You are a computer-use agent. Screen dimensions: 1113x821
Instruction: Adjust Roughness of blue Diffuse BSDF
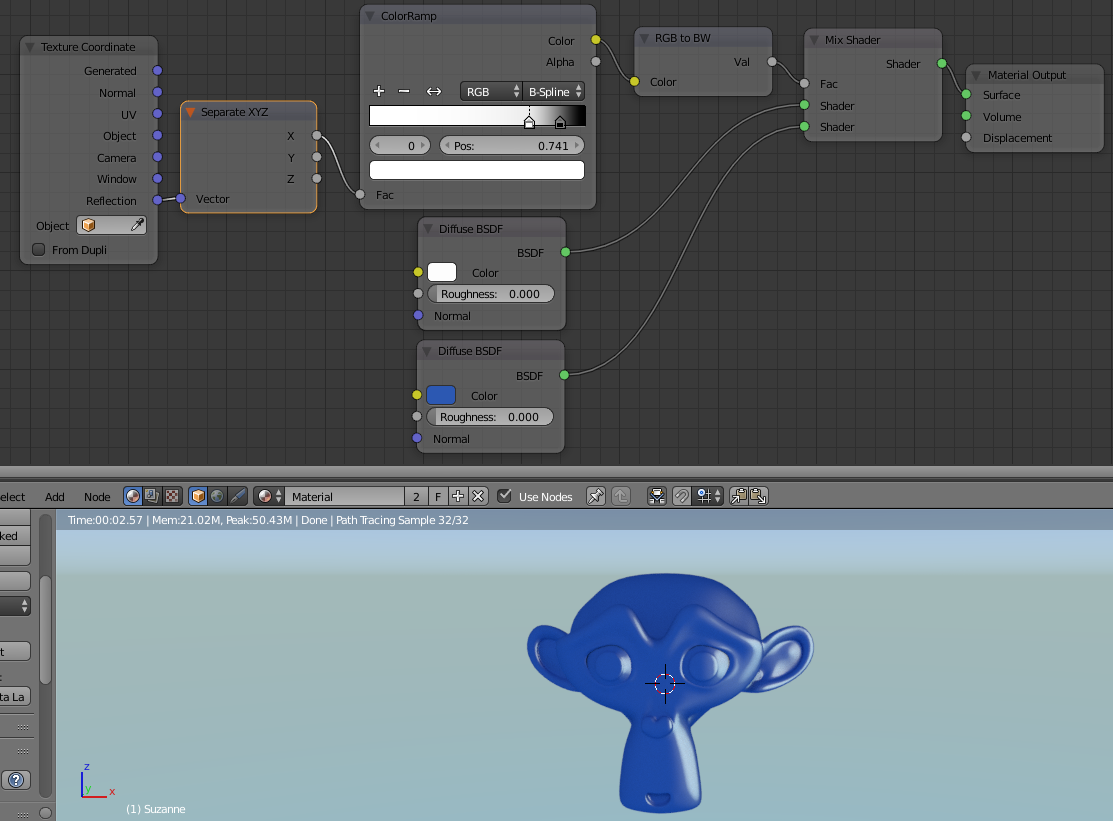(490, 417)
